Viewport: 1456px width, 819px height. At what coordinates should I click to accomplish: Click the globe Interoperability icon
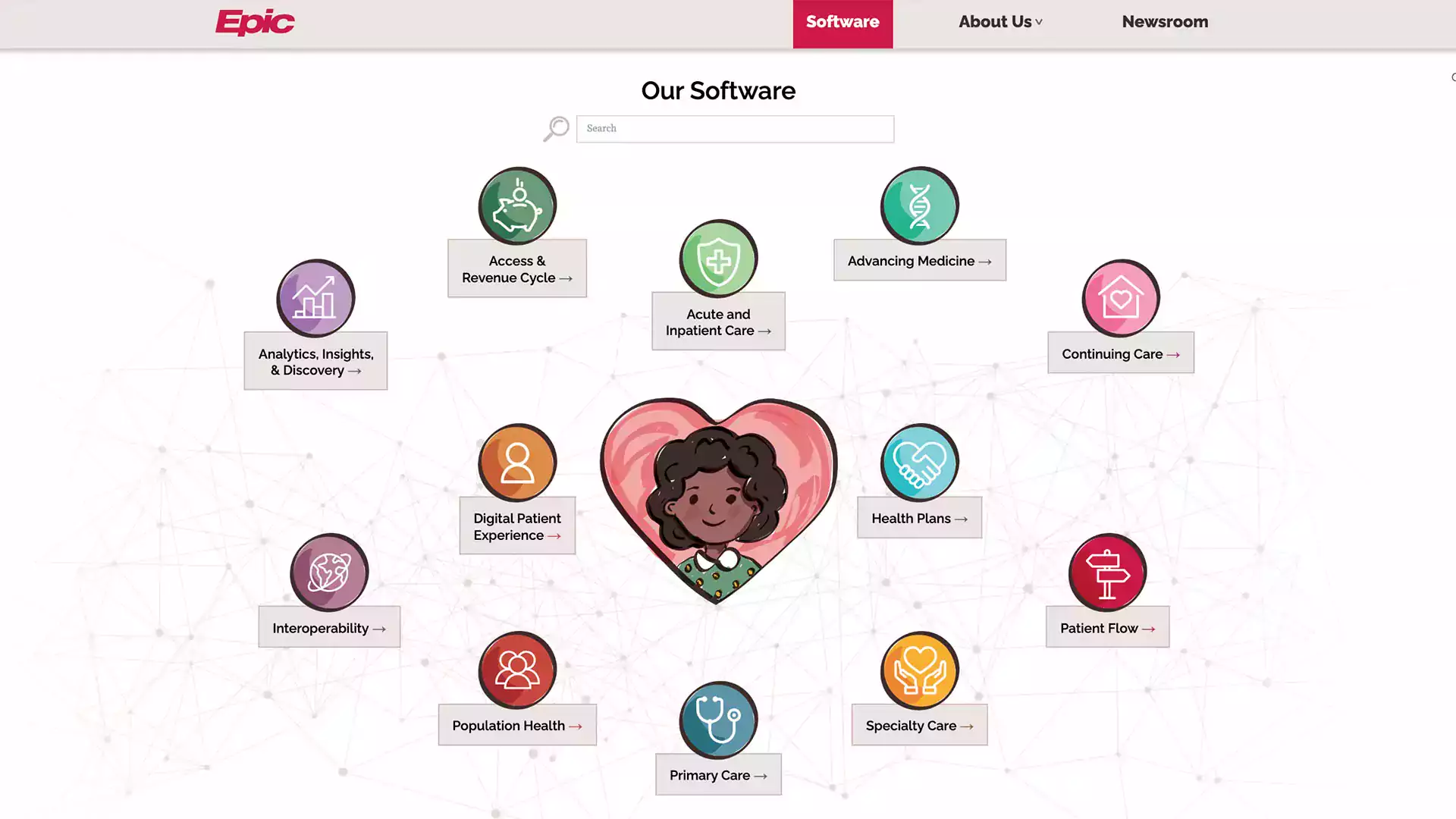[x=329, y=573]
